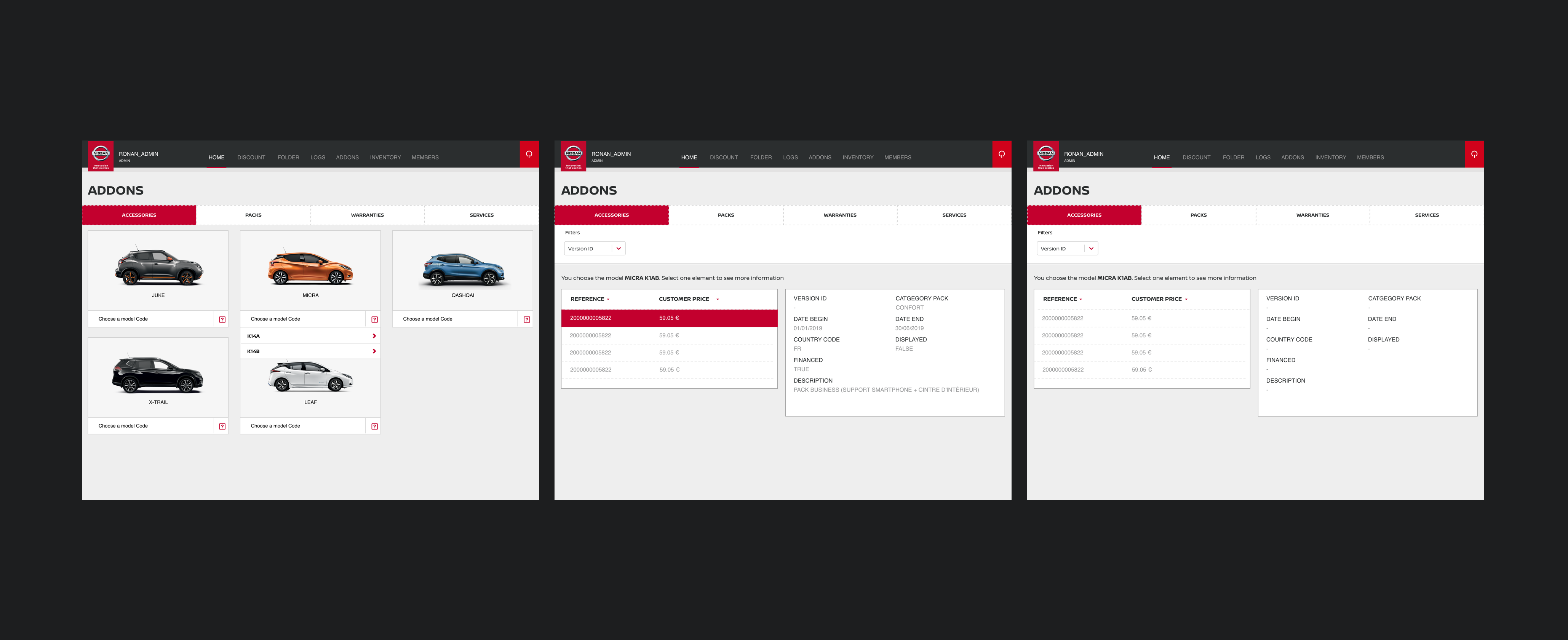The height and width of the screenshot is (640, 1568).
Task: Click the K14B chevron arrow
Action: click(x=374, y=351)
